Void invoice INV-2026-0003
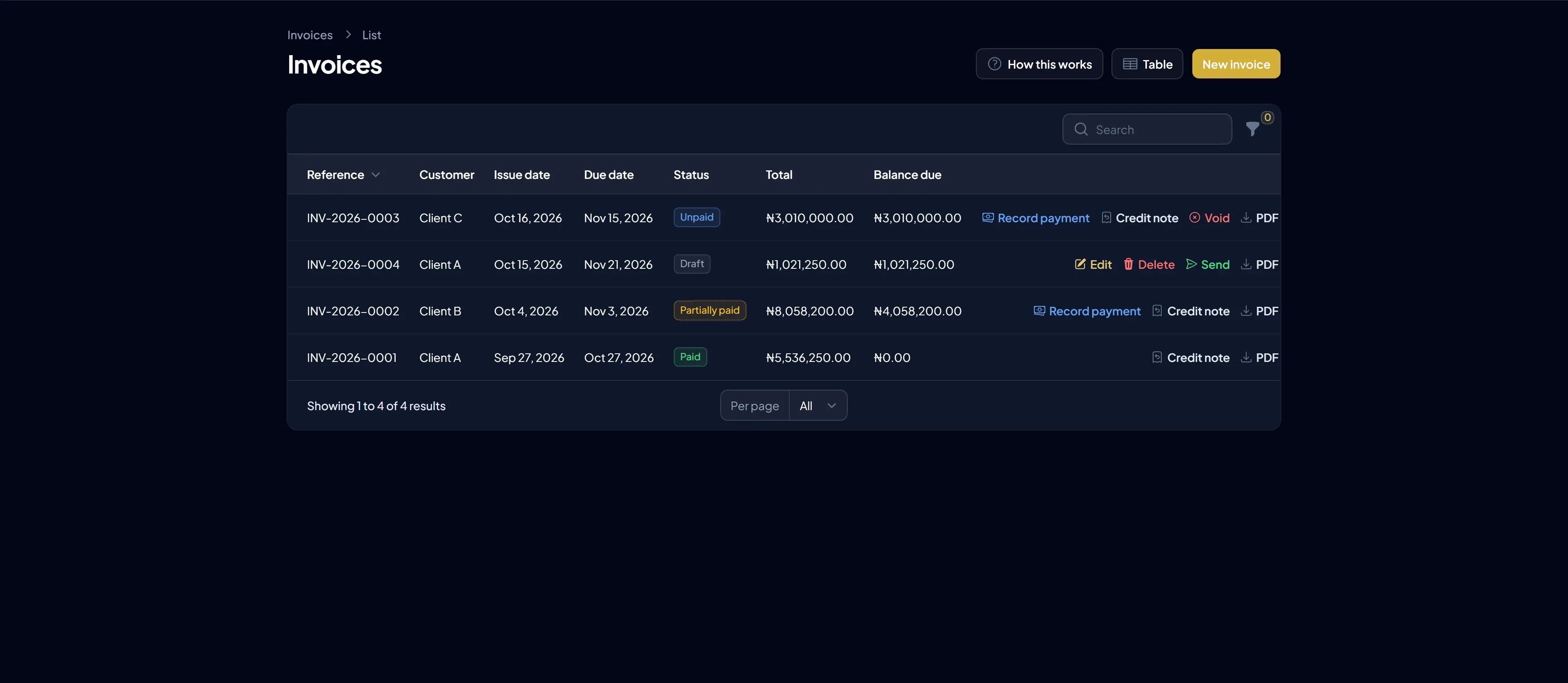Screen dimensions: 1568x683 click(x=1209, y=218)
